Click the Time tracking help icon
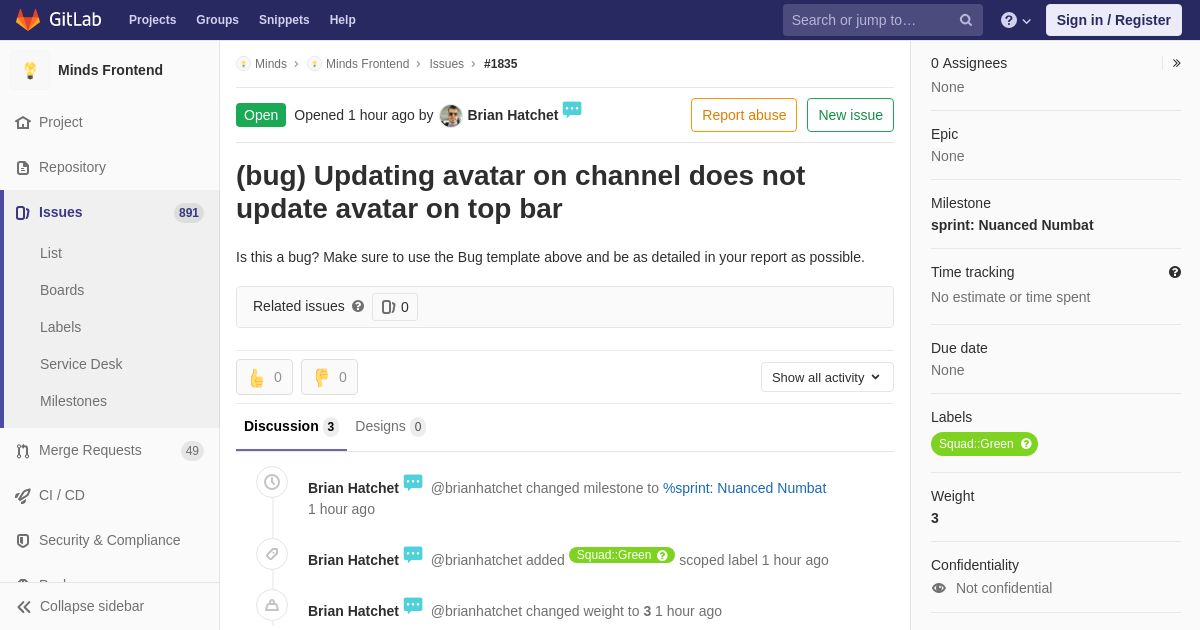The image size is (1200, 630). tap(1175, 272)
